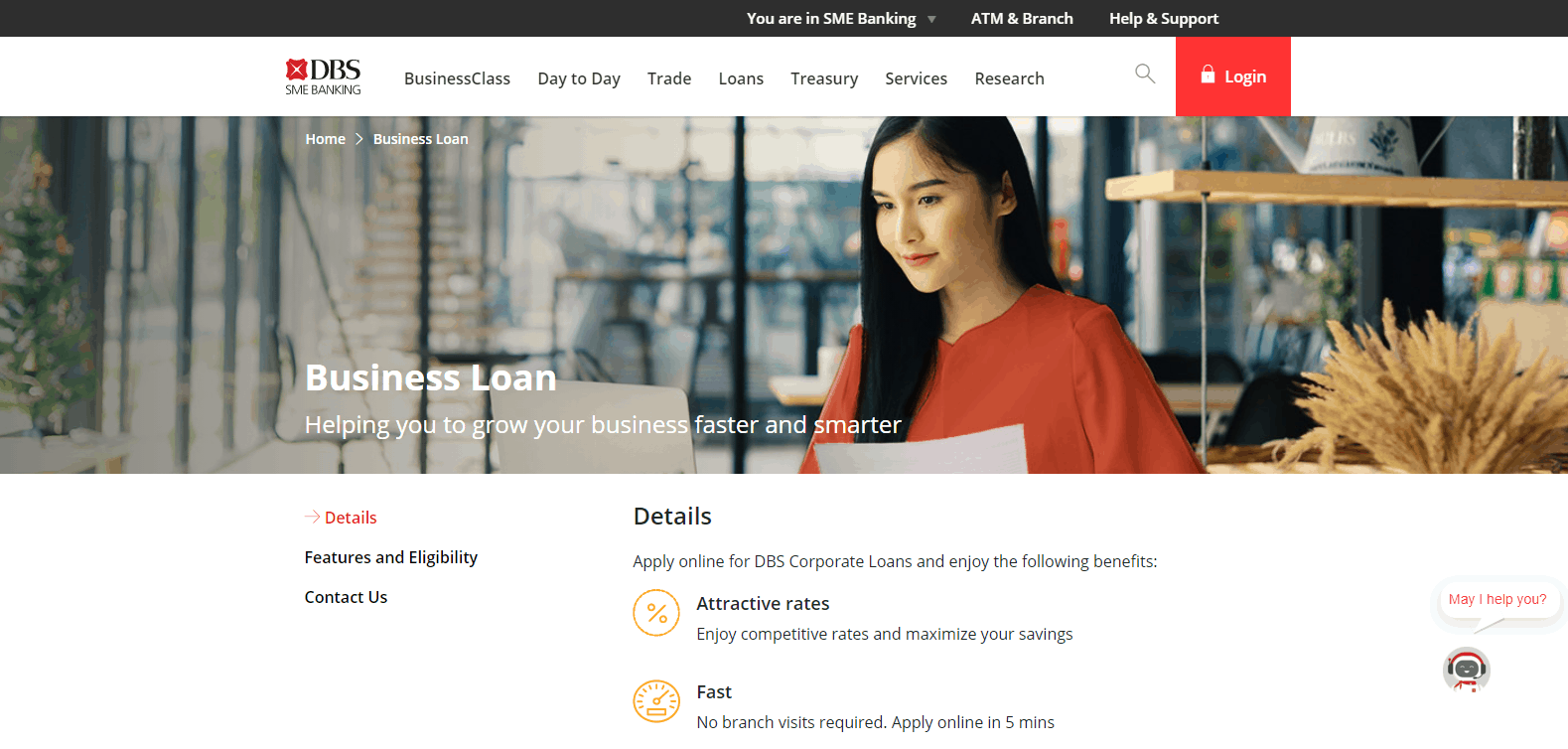
Task: Click the speedometer Fast icon
Action: click(656, 701)
